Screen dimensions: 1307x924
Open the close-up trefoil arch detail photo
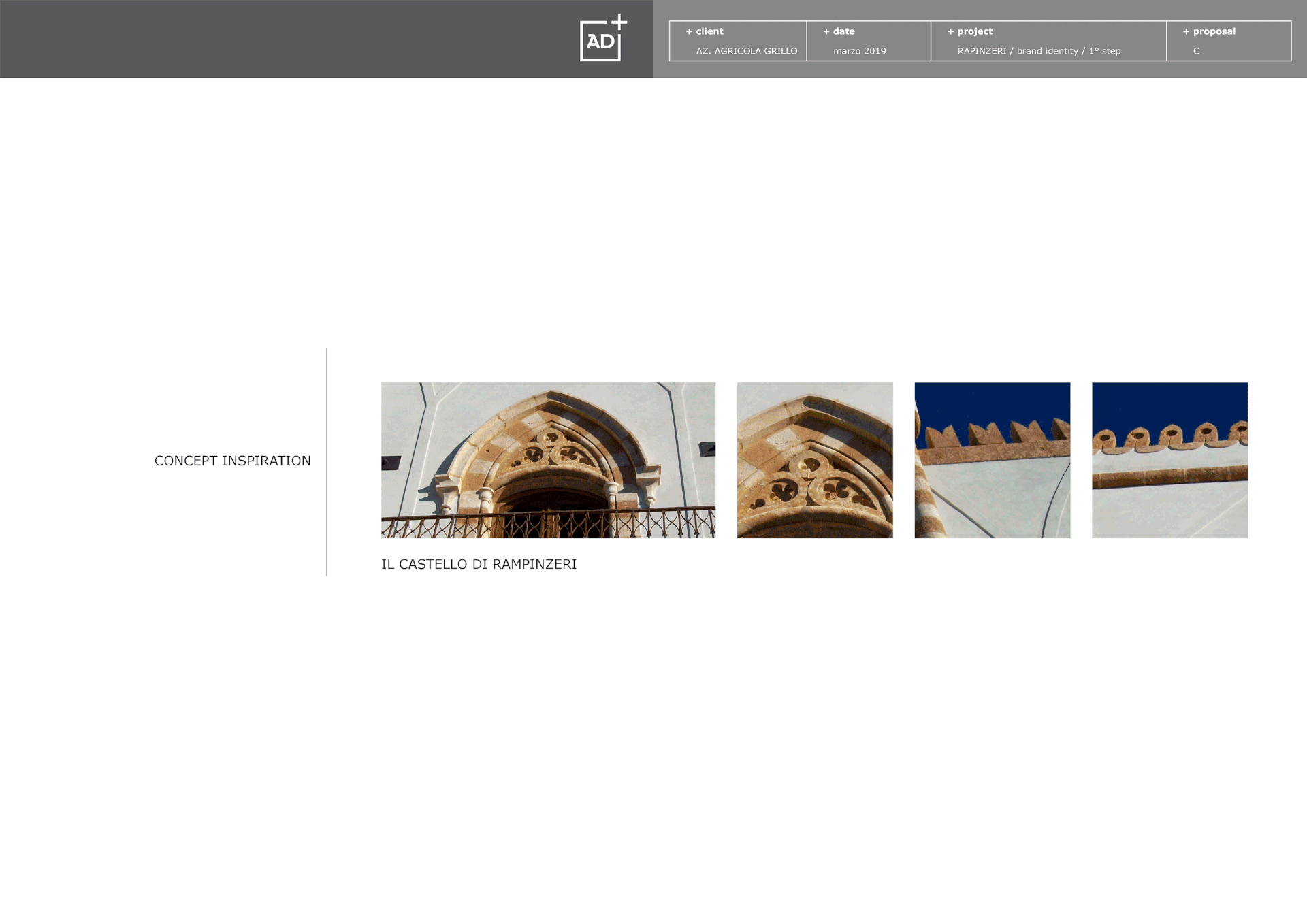(815, 460)
